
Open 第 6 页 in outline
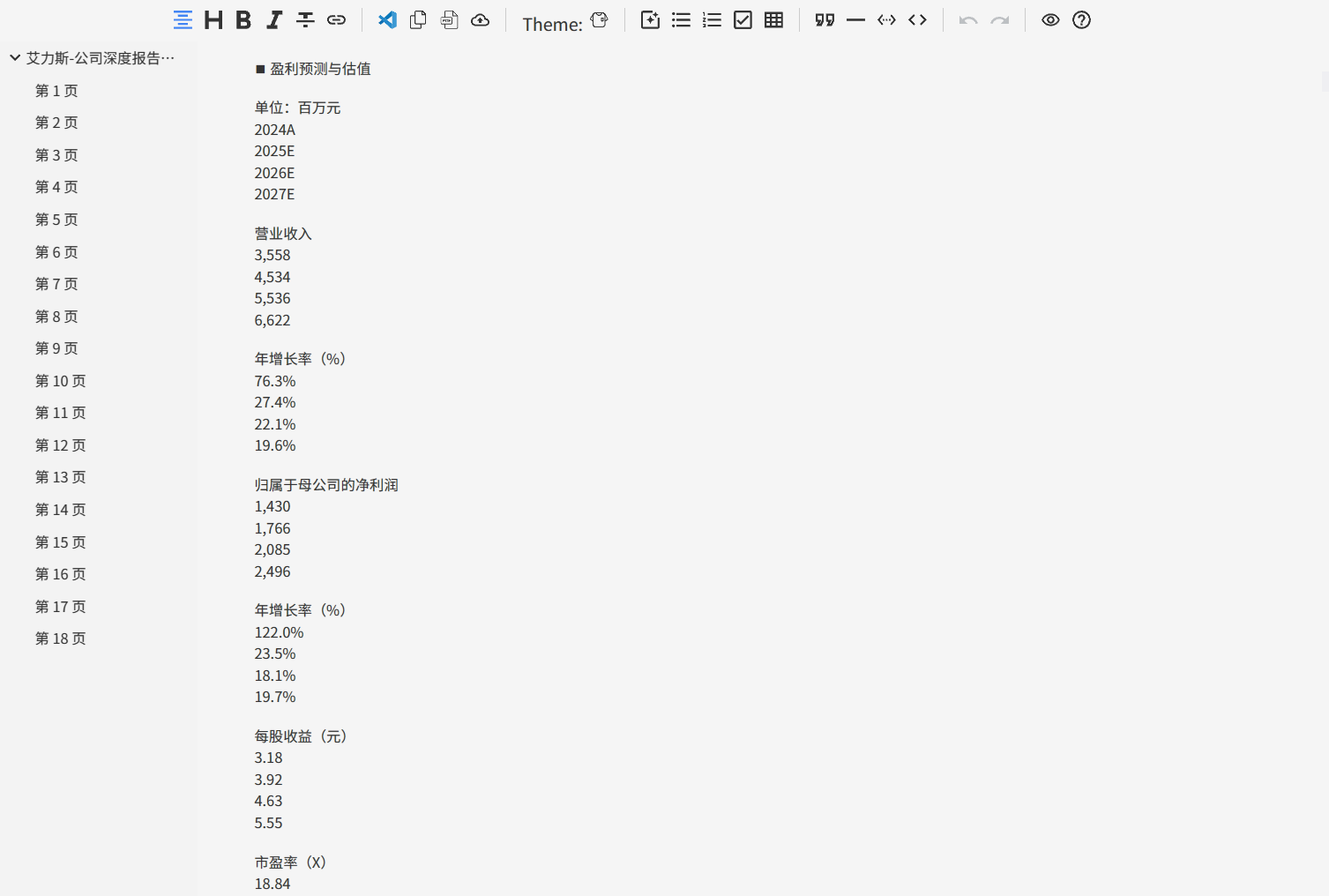pos(56,252)
